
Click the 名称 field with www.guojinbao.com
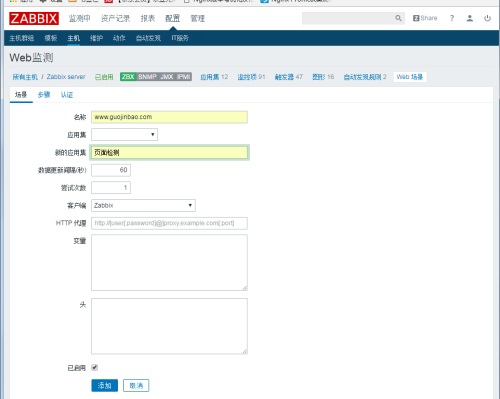169,117
